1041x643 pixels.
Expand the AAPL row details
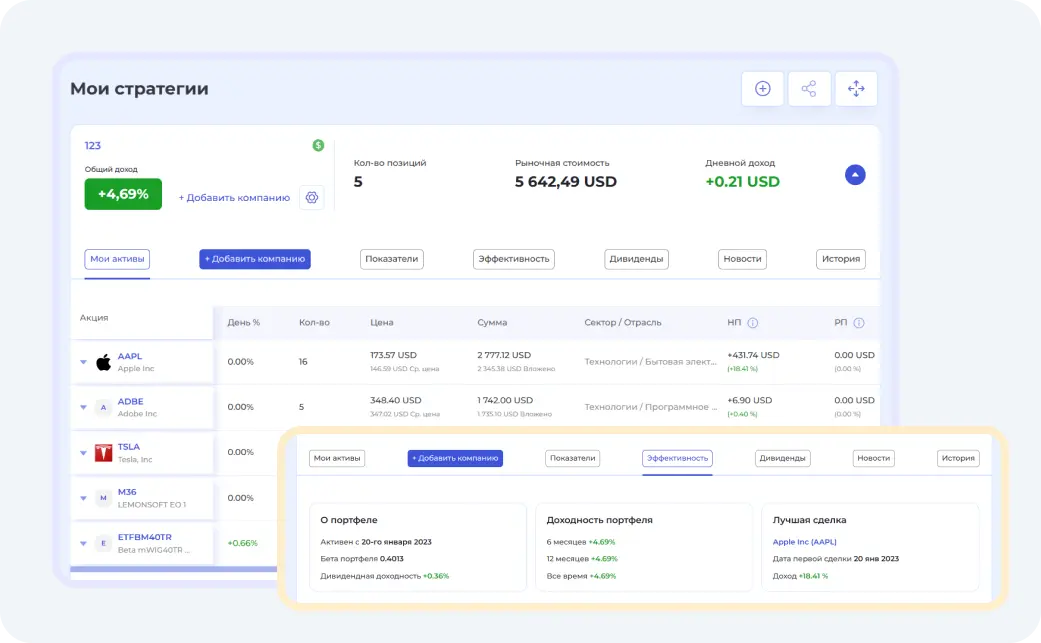point(83,362)
